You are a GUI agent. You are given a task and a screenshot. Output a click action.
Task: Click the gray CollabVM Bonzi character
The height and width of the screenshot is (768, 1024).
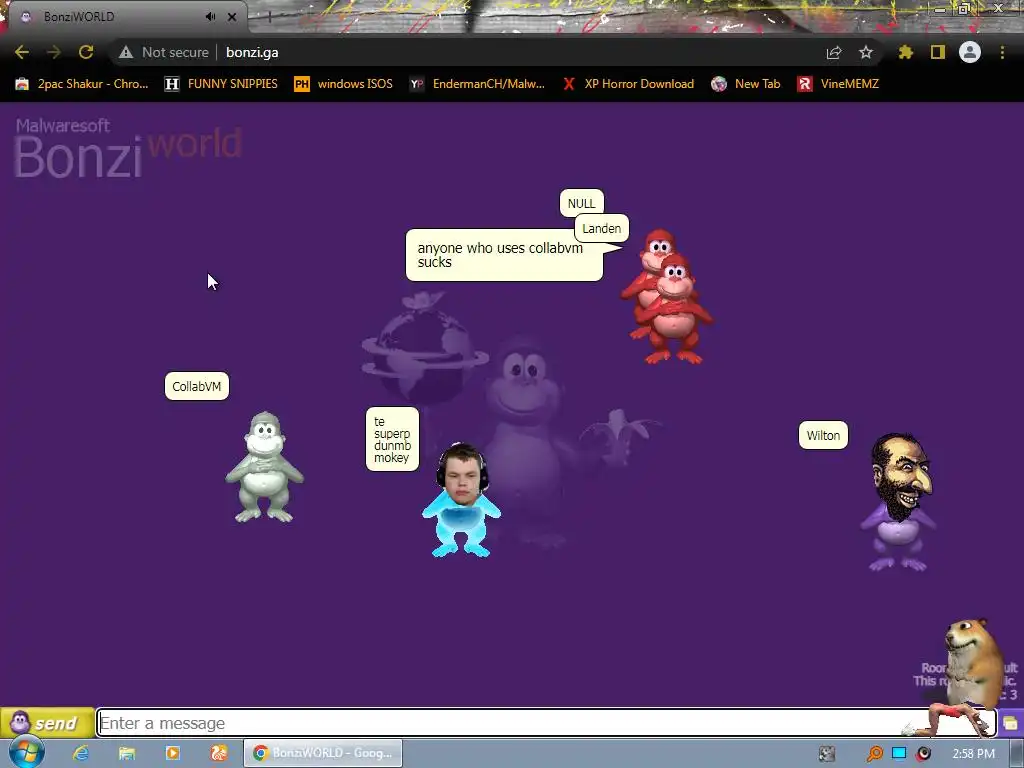point(264,467)
